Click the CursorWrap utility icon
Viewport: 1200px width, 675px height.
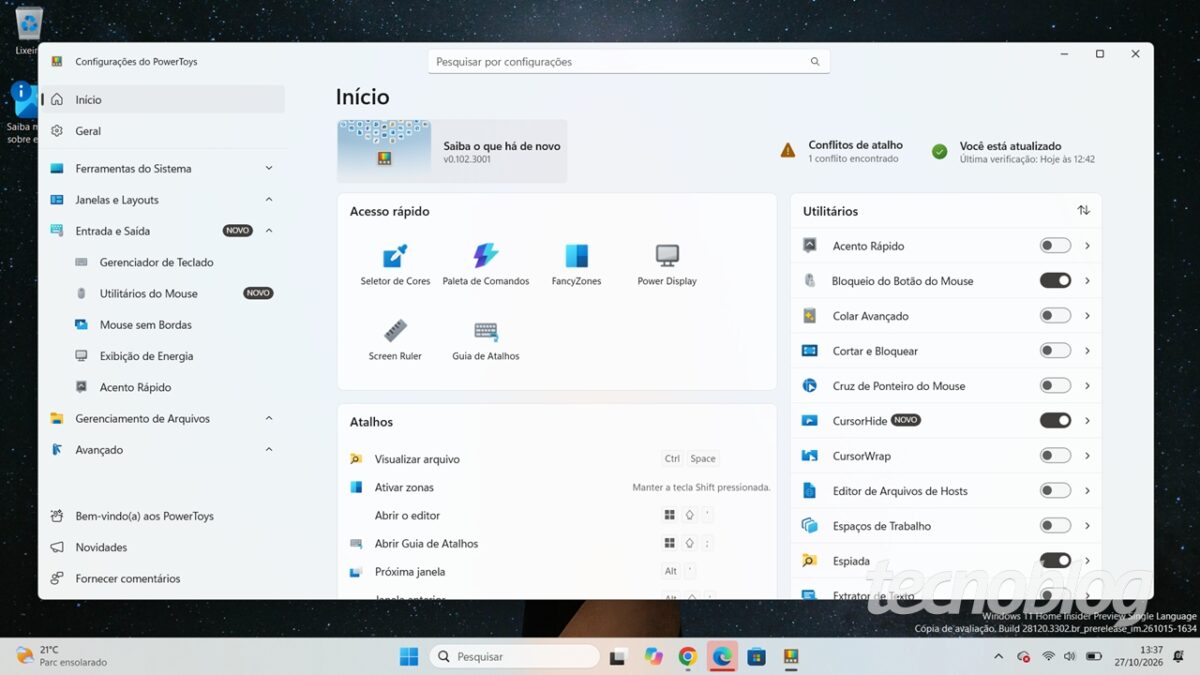810,456
